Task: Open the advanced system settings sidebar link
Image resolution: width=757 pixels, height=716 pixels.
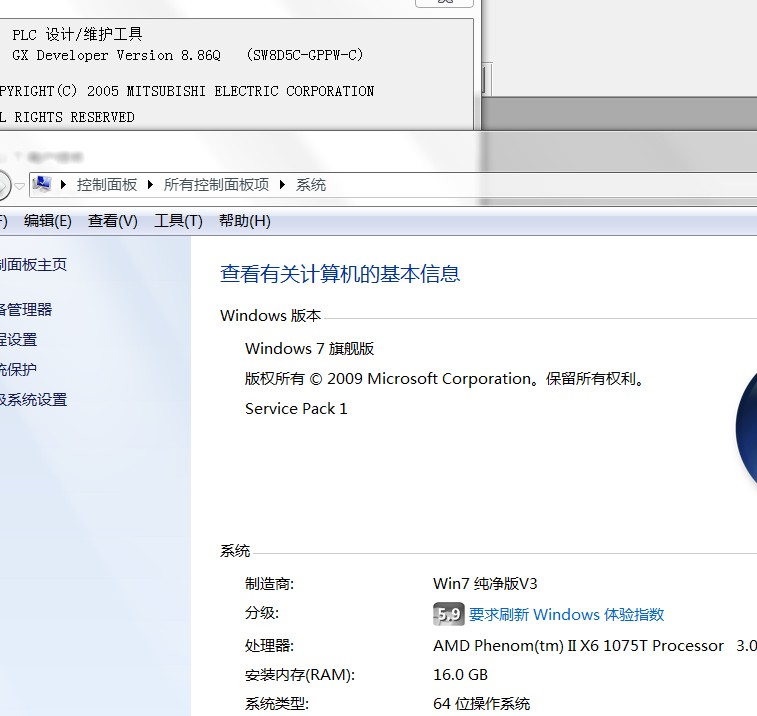Action: (x=33, y=400)
